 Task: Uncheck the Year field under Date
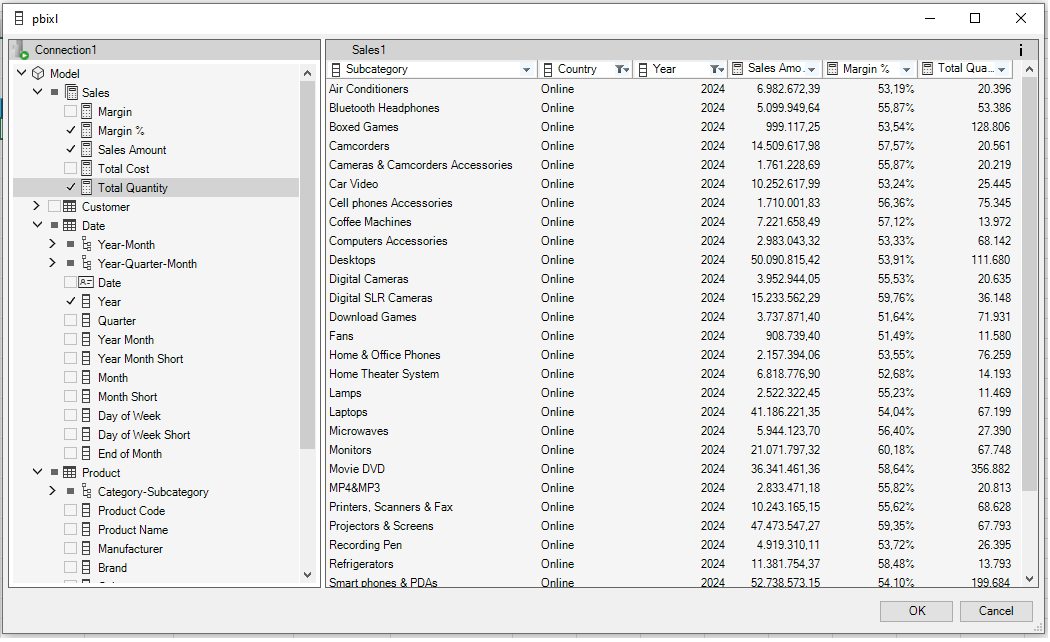70,301
